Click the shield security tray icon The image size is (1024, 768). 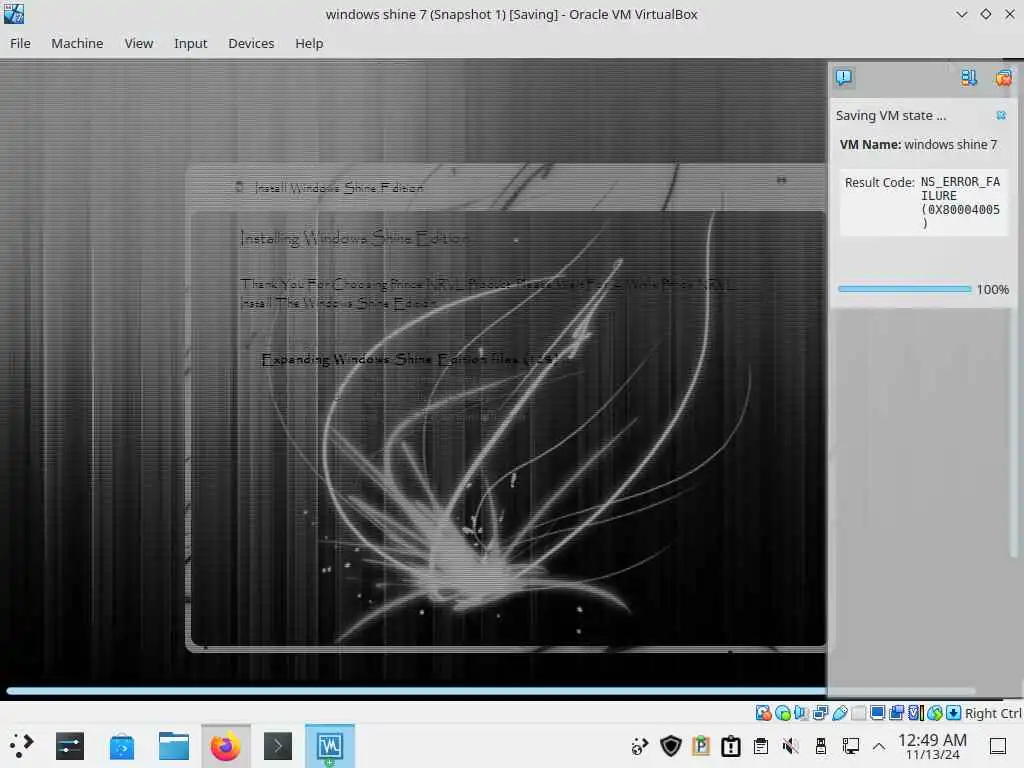(671, 745)
